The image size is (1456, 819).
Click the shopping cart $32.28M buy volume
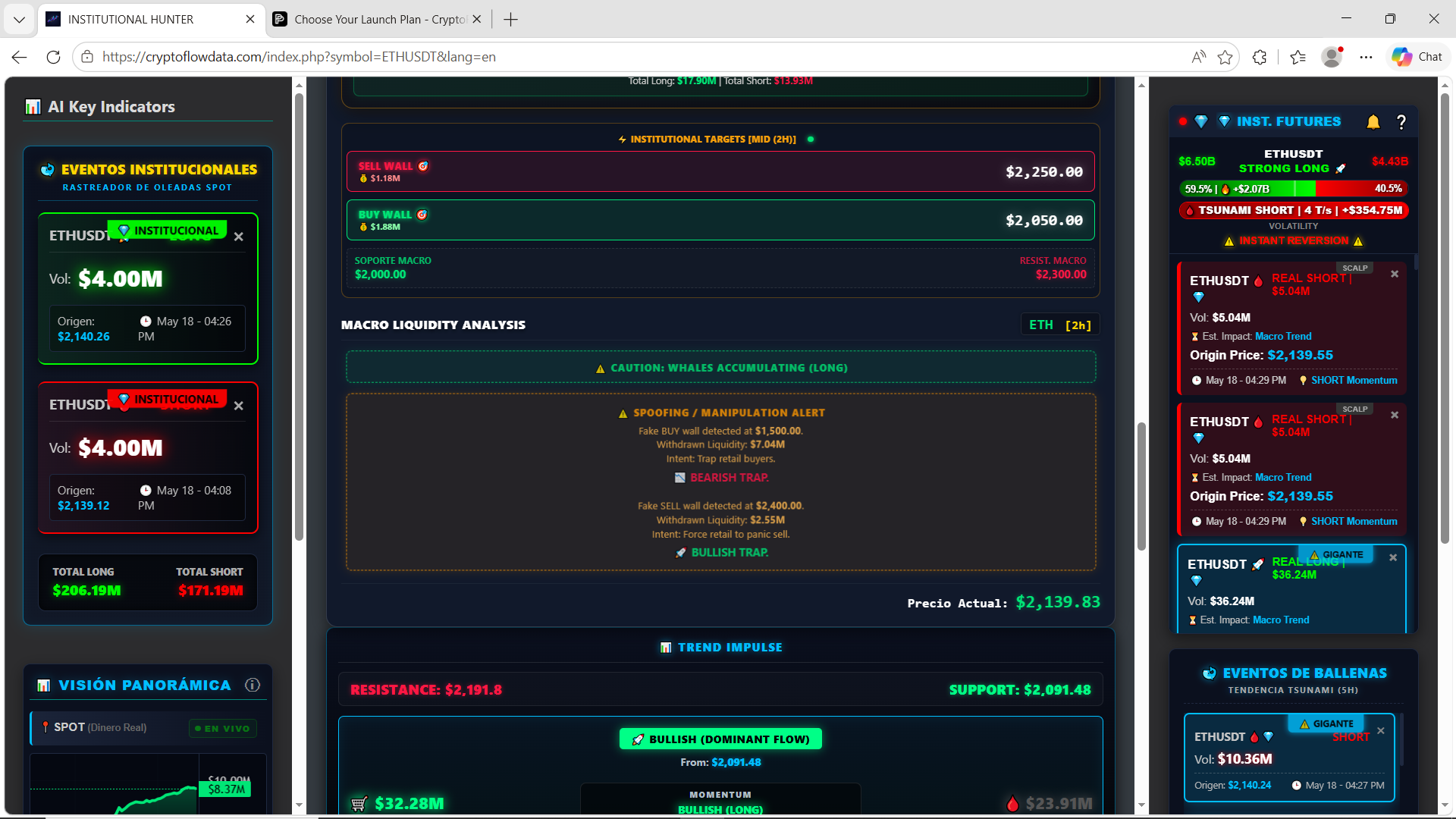(398, 804)
